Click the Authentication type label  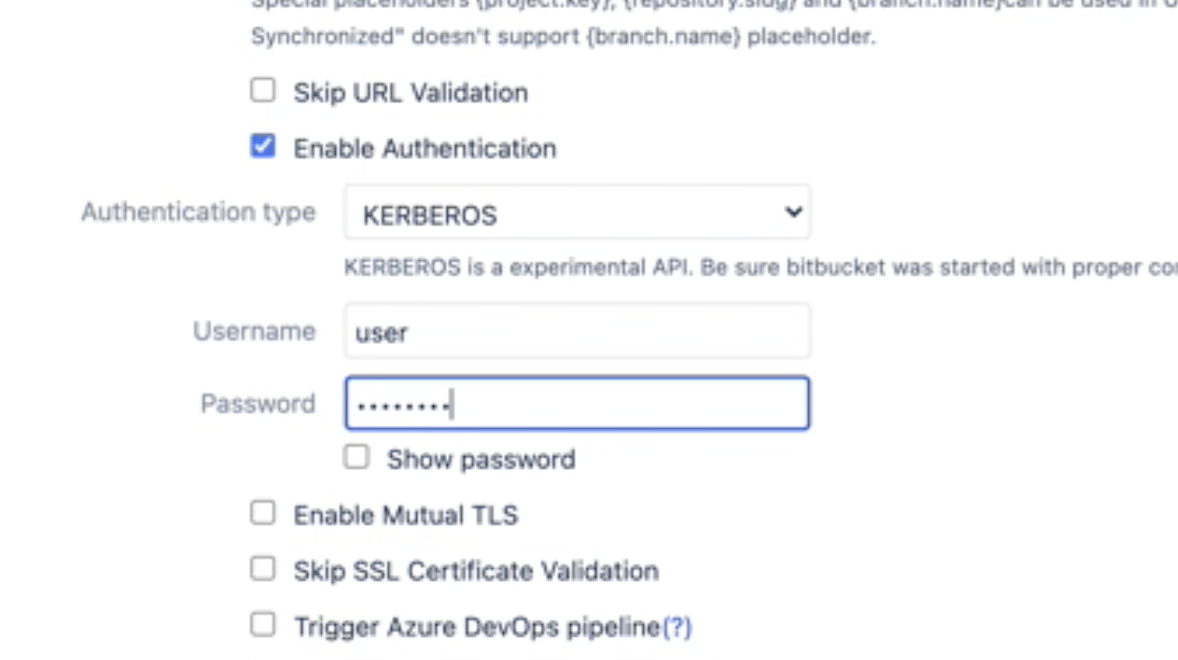197,212
